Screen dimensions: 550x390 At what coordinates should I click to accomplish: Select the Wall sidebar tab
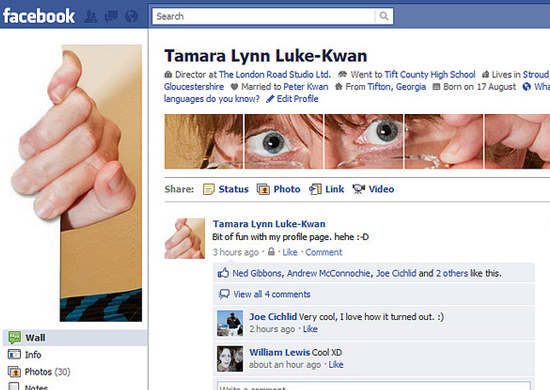75,338
